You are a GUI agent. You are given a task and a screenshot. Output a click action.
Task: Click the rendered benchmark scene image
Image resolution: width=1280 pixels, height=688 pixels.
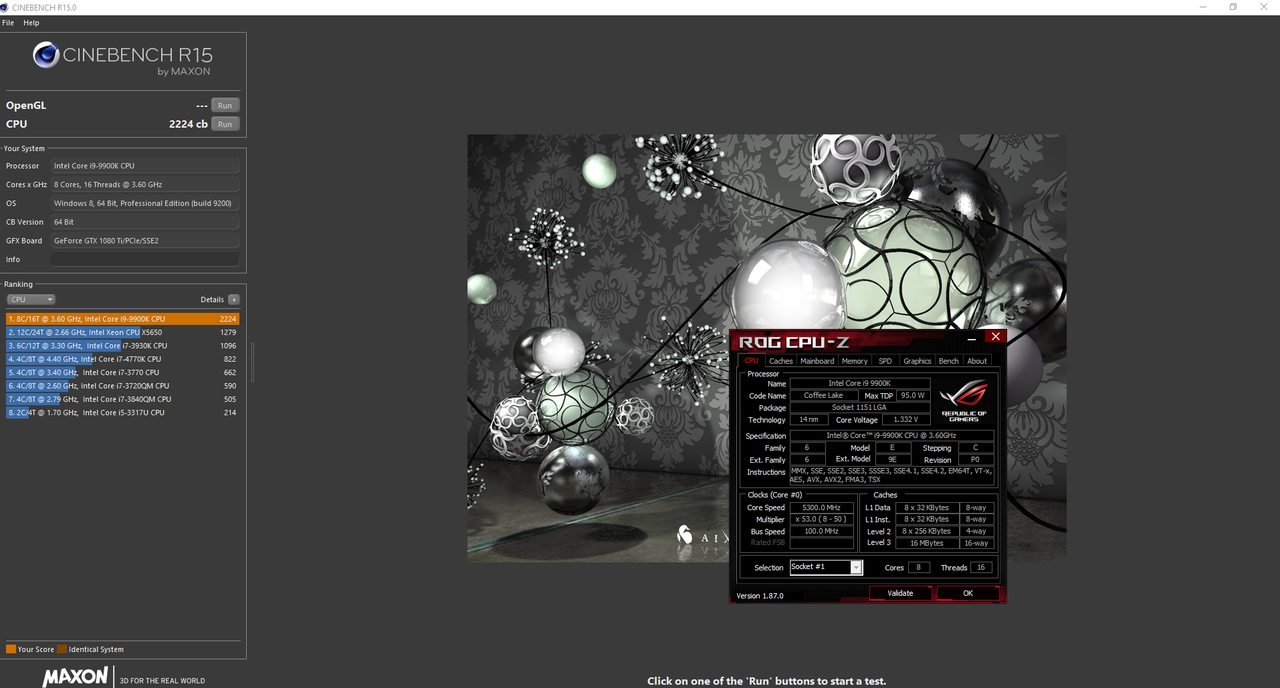pos(766,348)
